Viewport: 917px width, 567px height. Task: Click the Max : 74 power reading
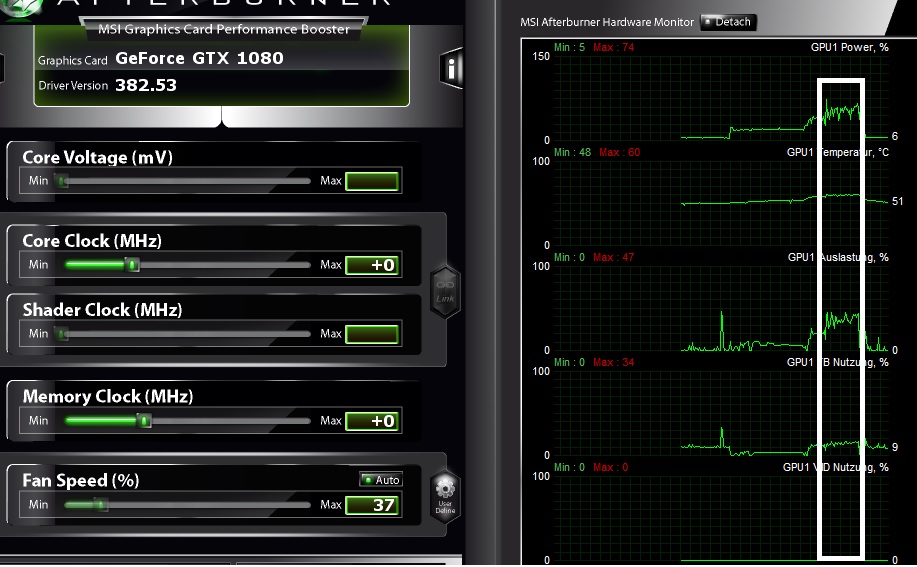[x=613, y=47]
